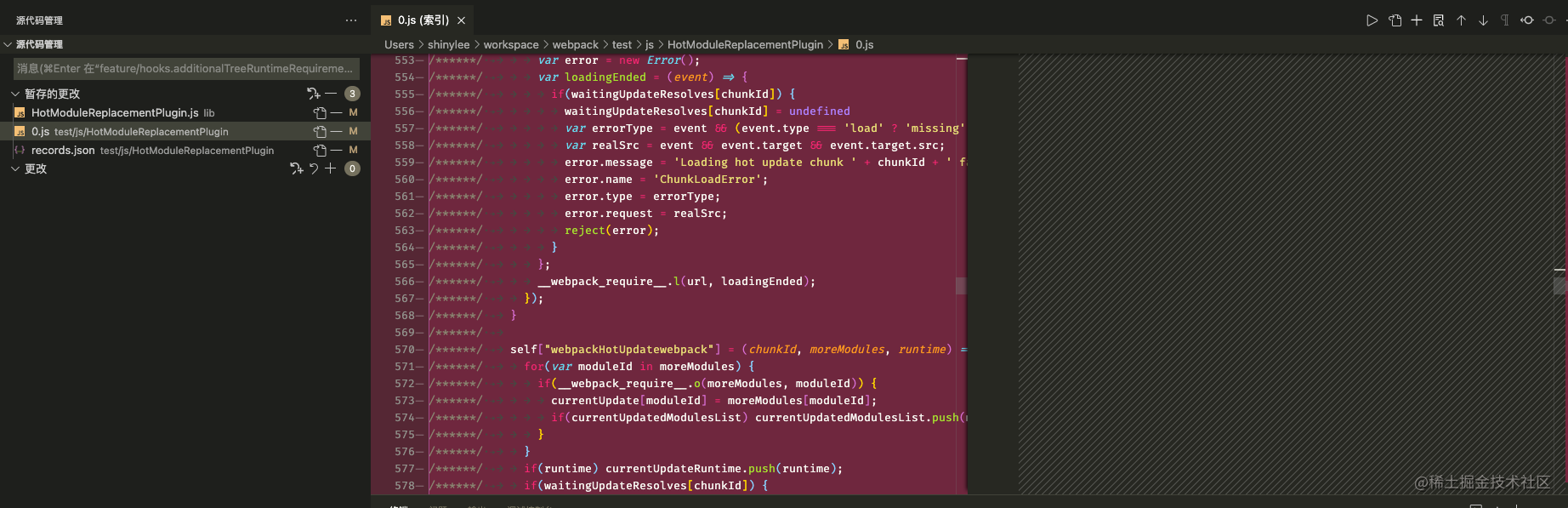Unstage HotModuleReplacementPlugin.js with minus icon
Image resolution: width=1568 pixels, height=508 pixels.
tap(337, 112)
